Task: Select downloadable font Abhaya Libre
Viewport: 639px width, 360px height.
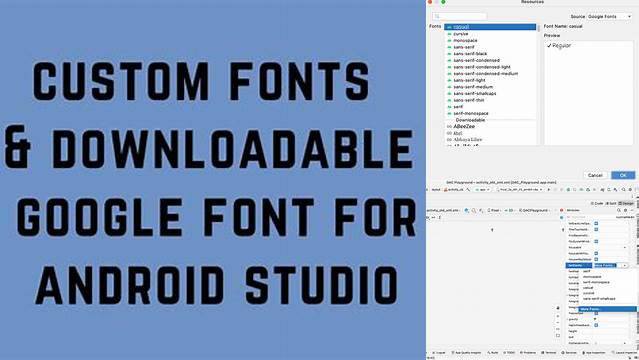Action: pyautogui.click(x=490, y=139)
